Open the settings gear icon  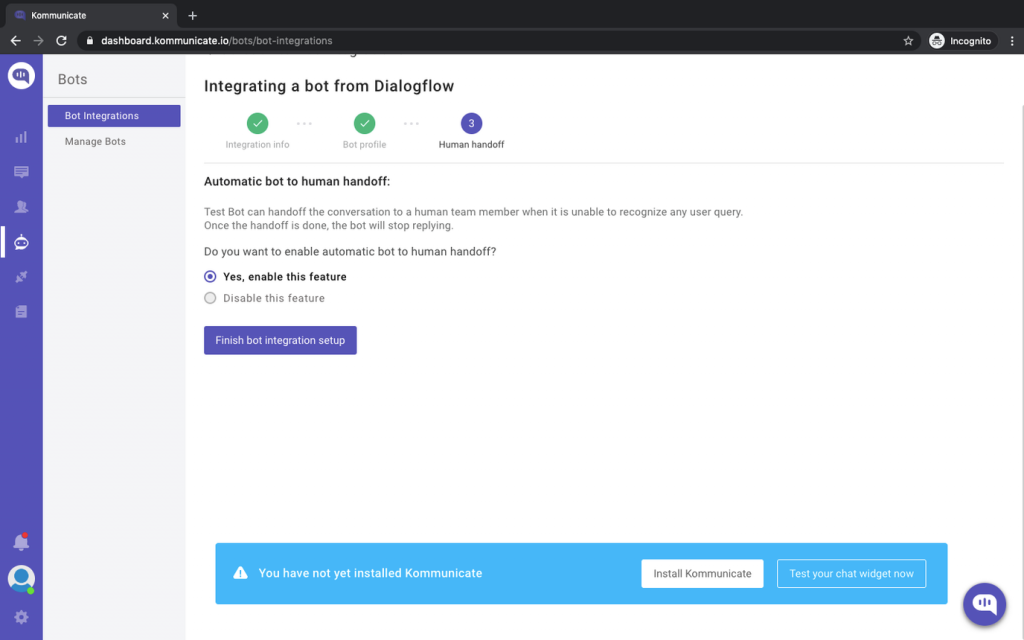pyautogui.click(x=21, y=617)
